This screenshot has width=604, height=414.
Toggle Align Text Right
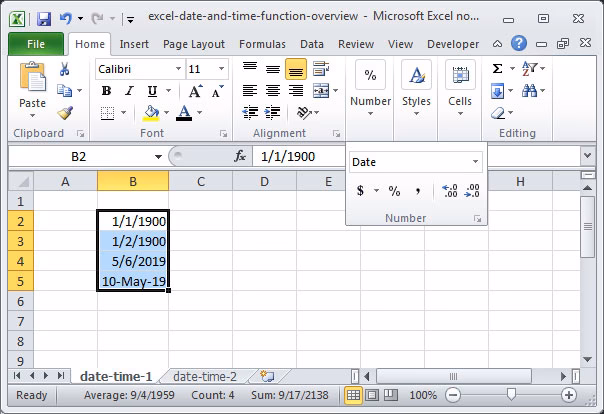coord(296,91)
